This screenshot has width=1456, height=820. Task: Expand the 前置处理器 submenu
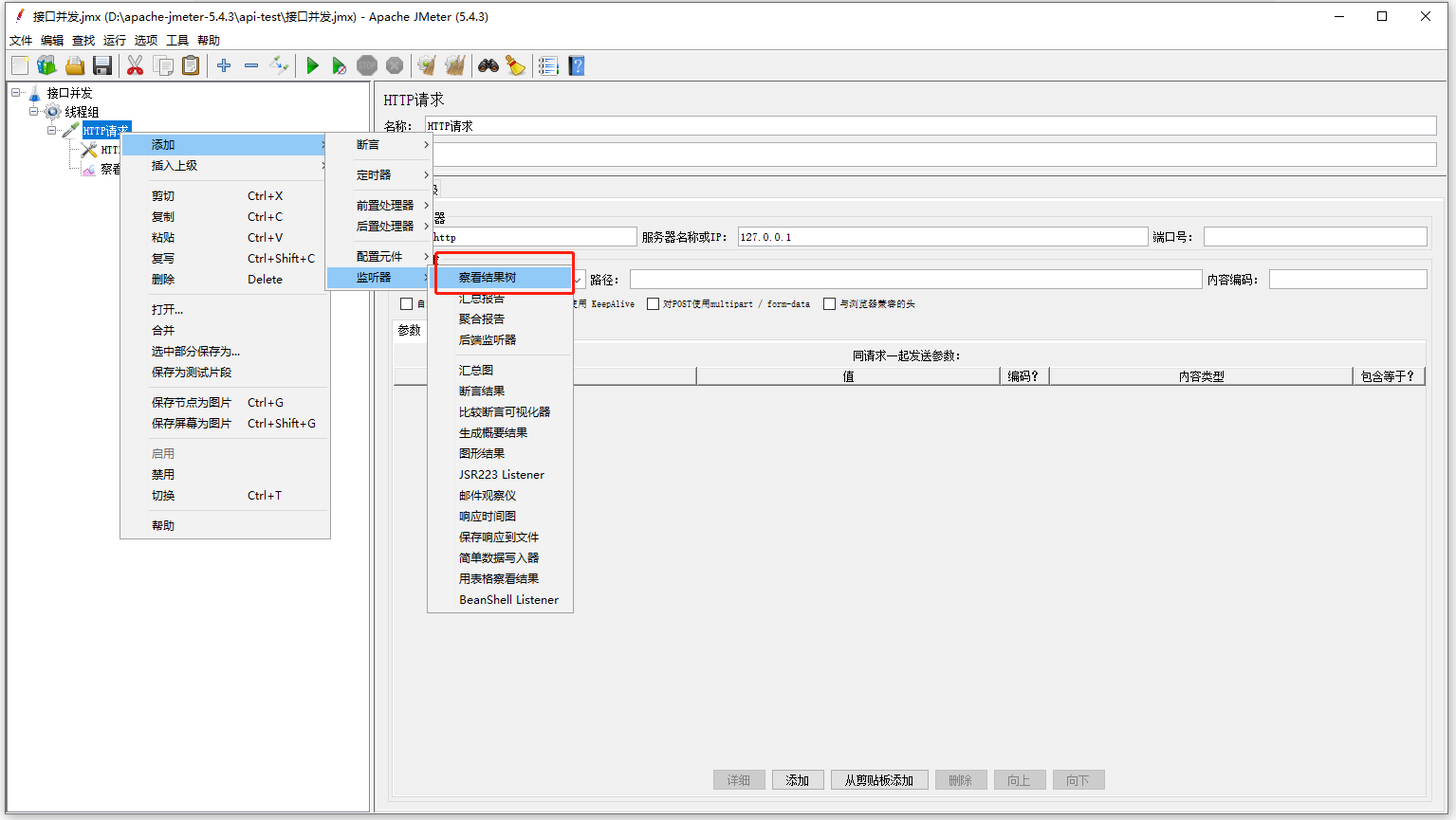click(x=379, y=205)
